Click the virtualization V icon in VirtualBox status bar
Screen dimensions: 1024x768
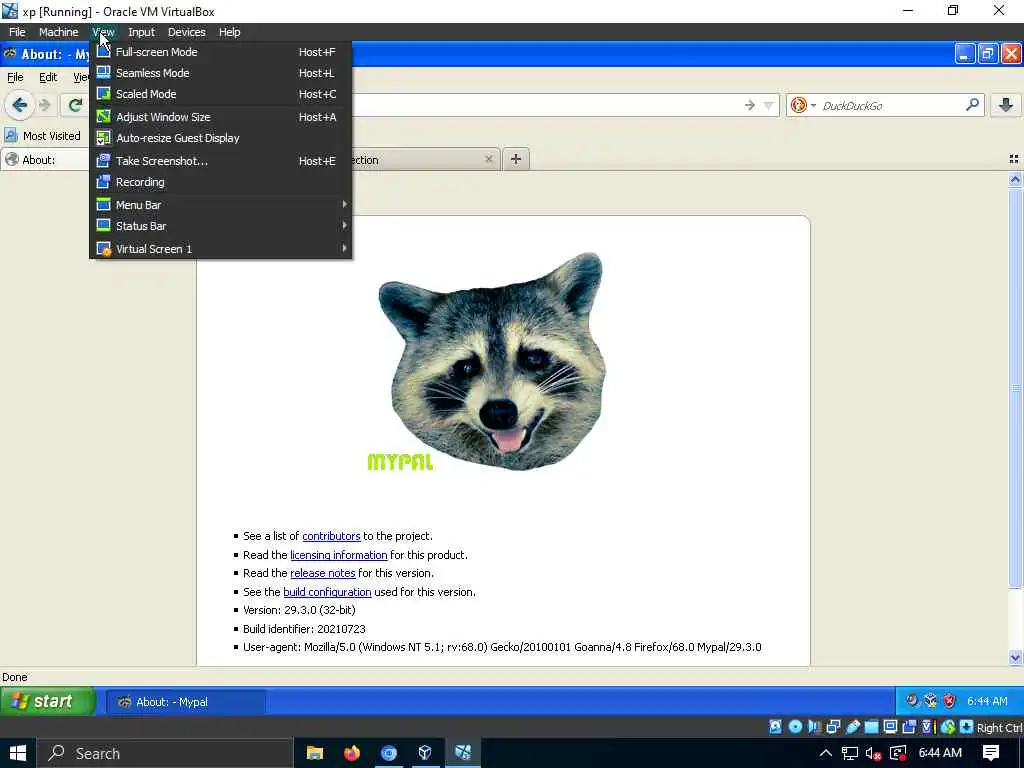928,727
